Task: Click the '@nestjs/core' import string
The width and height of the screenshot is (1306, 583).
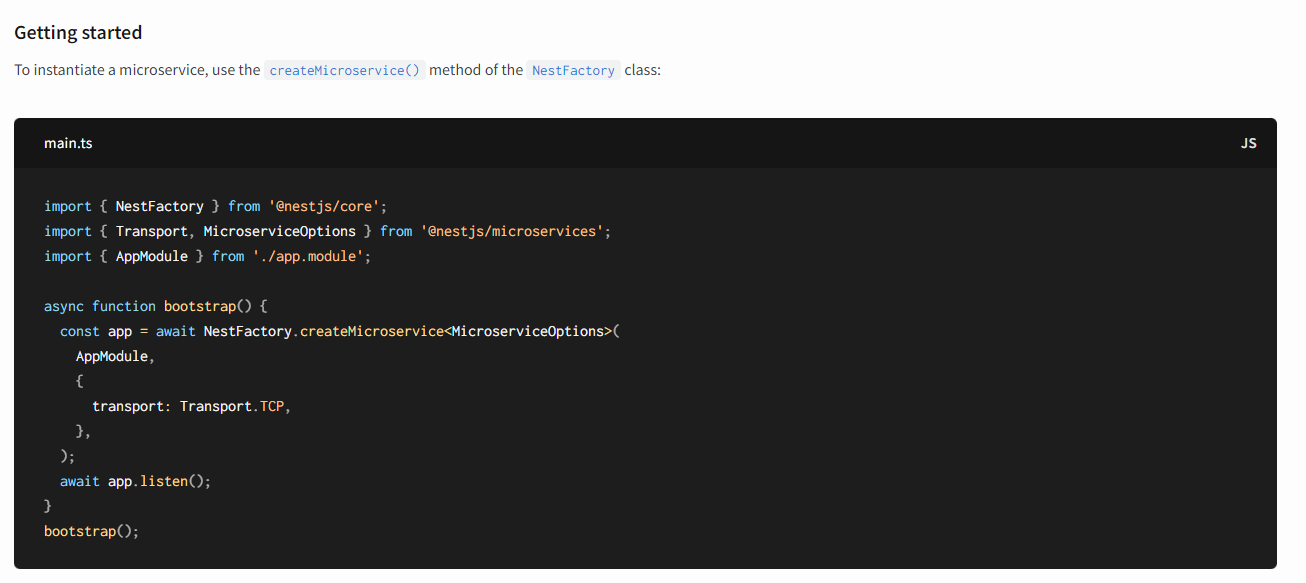Action: [324, 206]
